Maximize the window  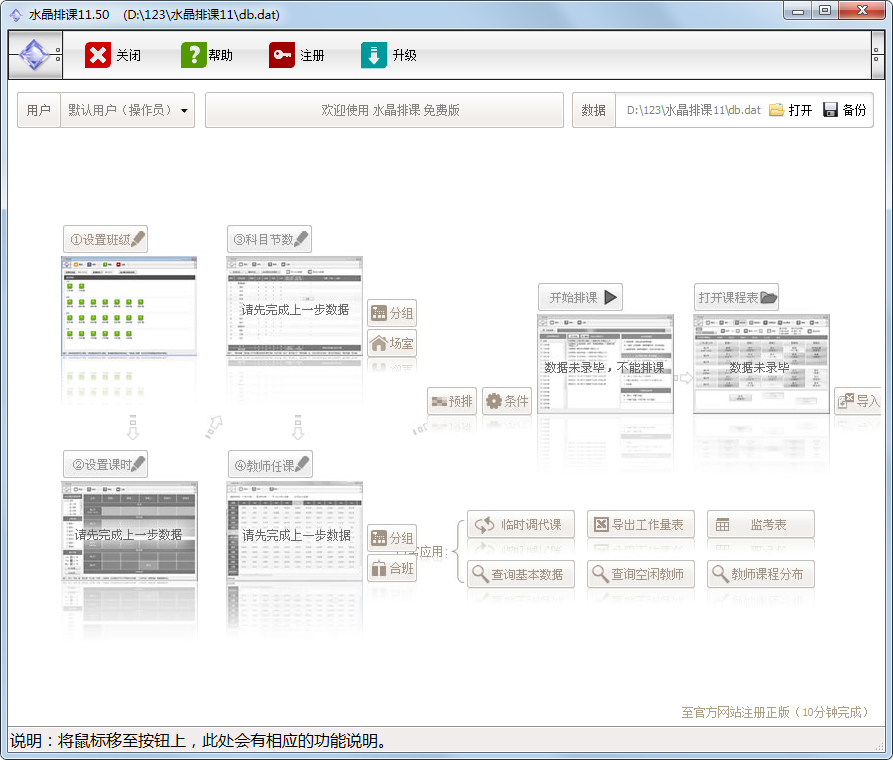coord(825,10)
